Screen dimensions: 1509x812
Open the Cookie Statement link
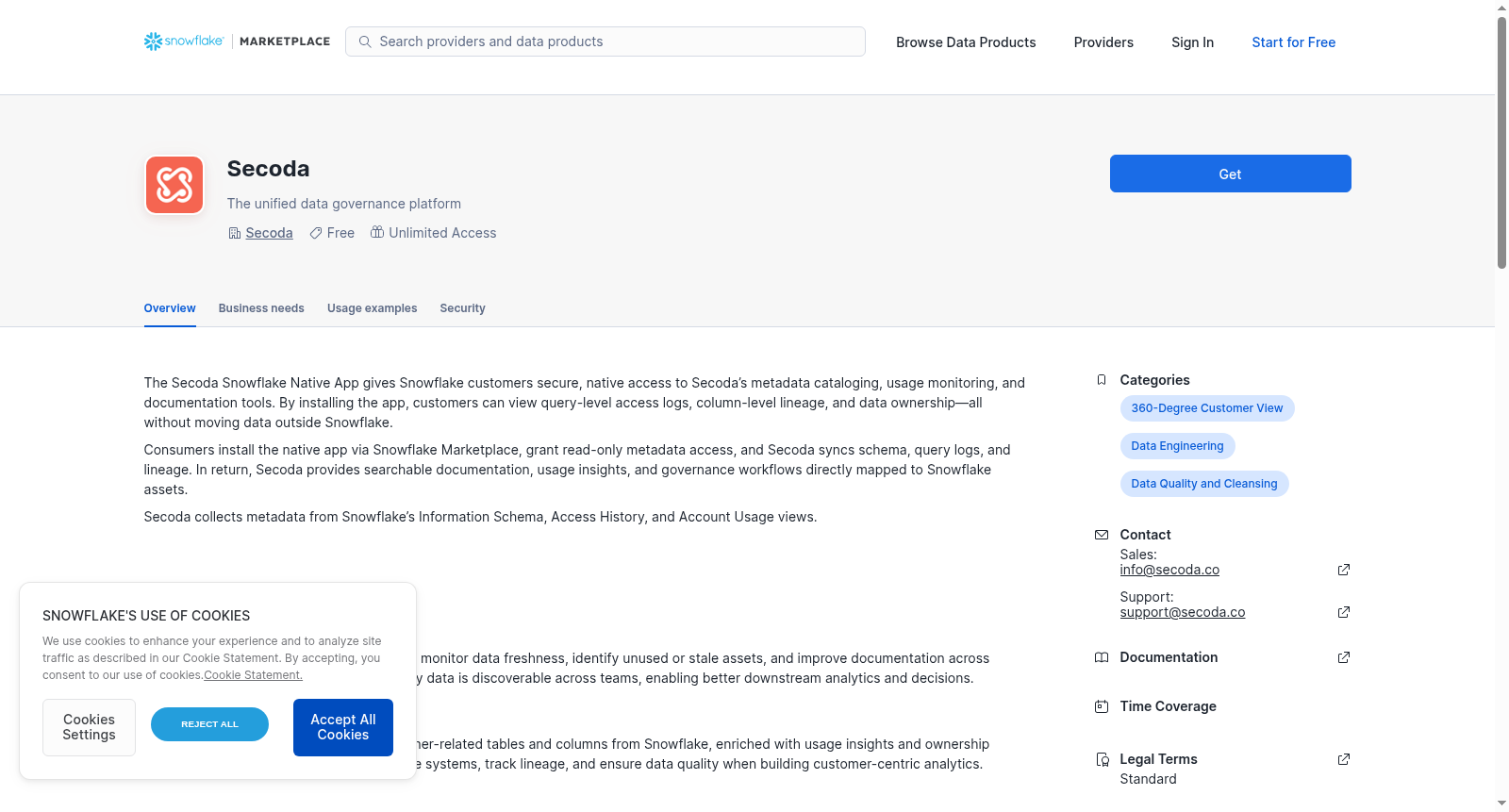(253, 675)
